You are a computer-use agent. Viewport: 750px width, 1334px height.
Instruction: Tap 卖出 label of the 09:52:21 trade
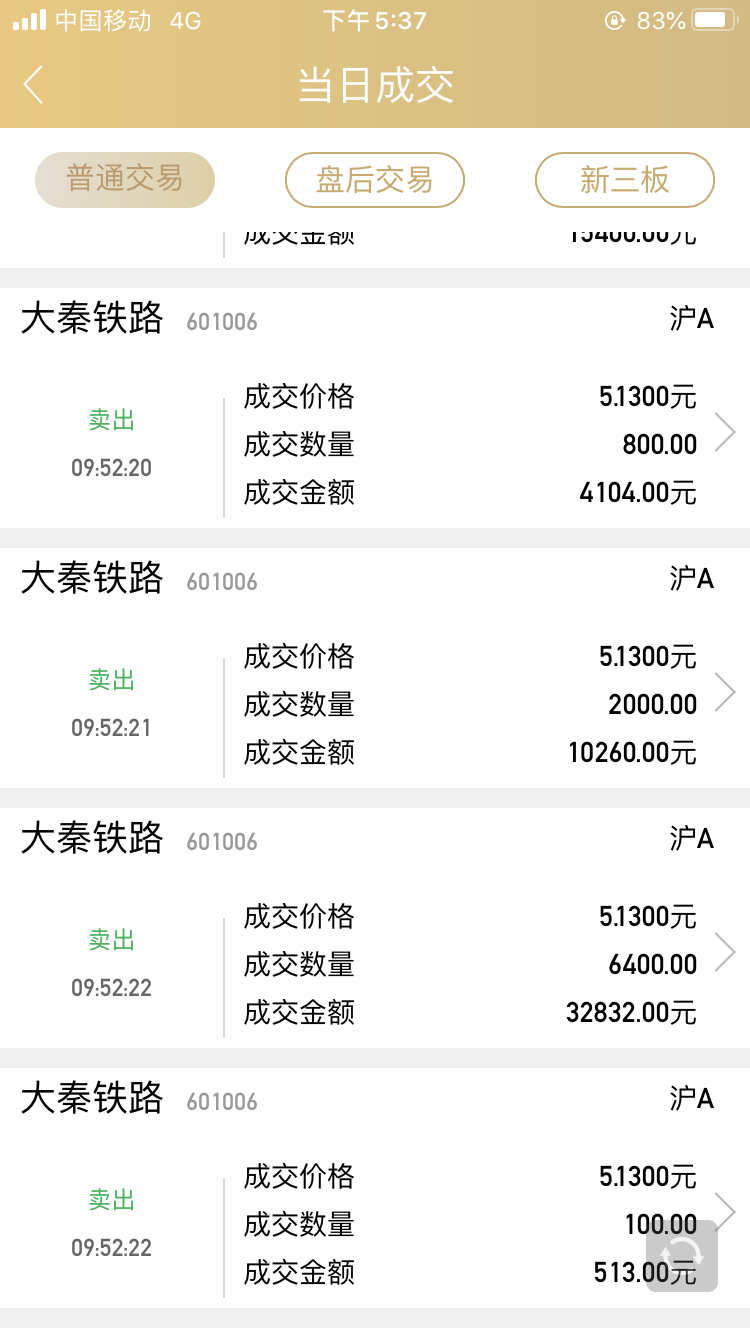112,681
